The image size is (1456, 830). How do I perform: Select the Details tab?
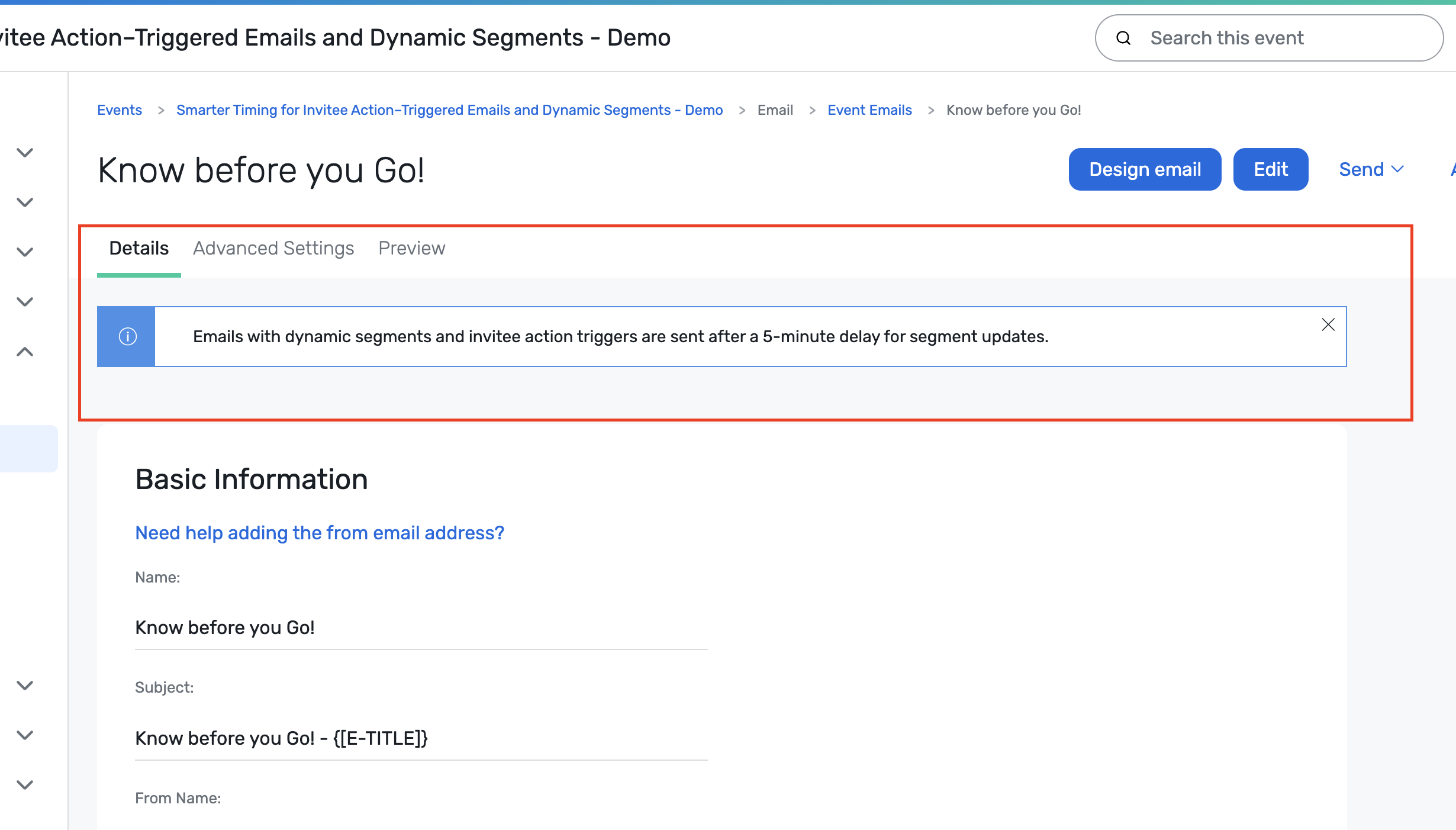click(139, 248)
